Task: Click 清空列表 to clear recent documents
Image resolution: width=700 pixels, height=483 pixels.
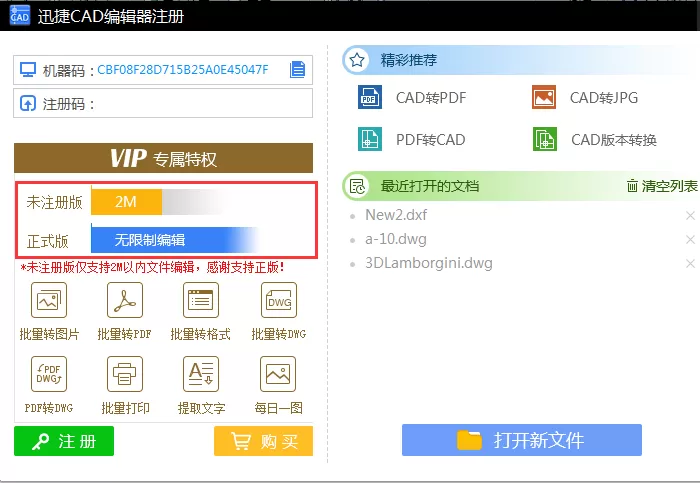Action: (662, 186)
